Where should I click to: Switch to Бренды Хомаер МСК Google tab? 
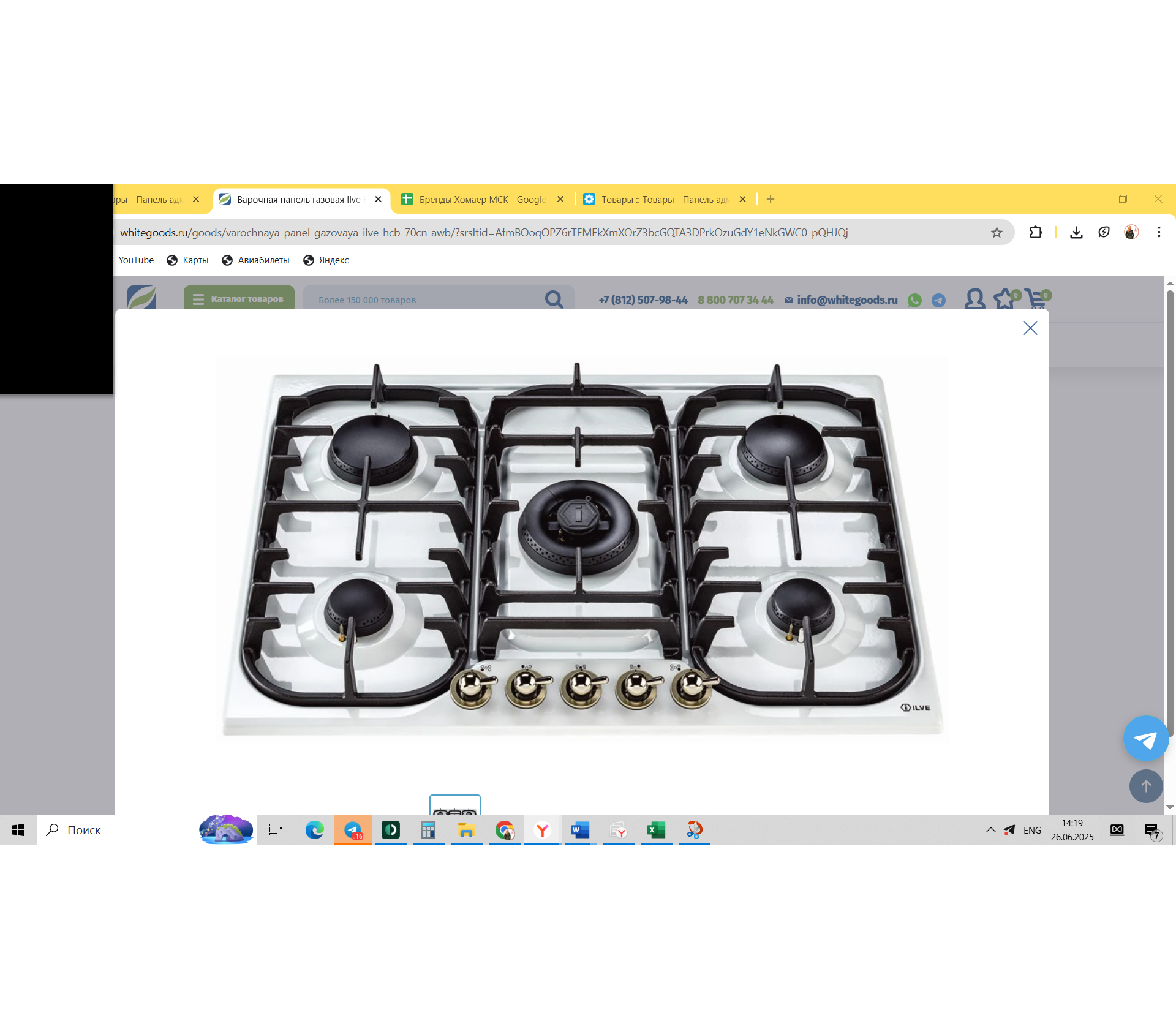pos(482,200)
